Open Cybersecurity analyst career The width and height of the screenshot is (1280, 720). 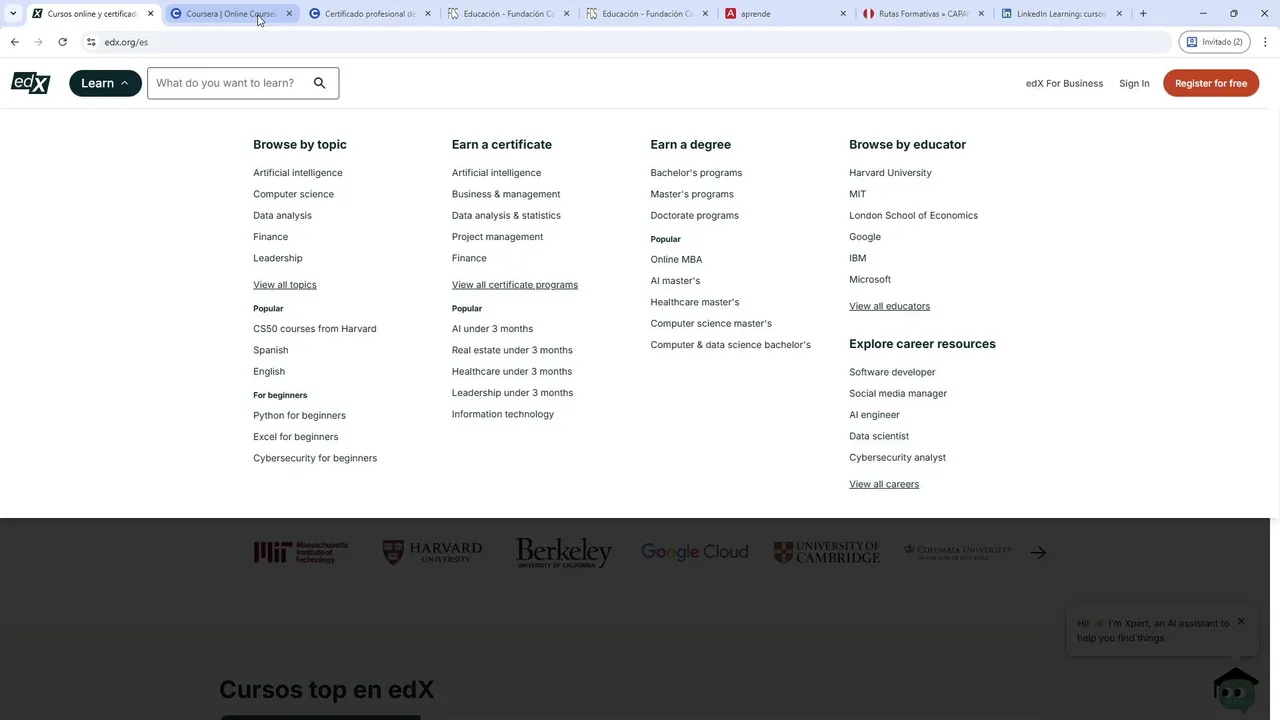point(897,457)
